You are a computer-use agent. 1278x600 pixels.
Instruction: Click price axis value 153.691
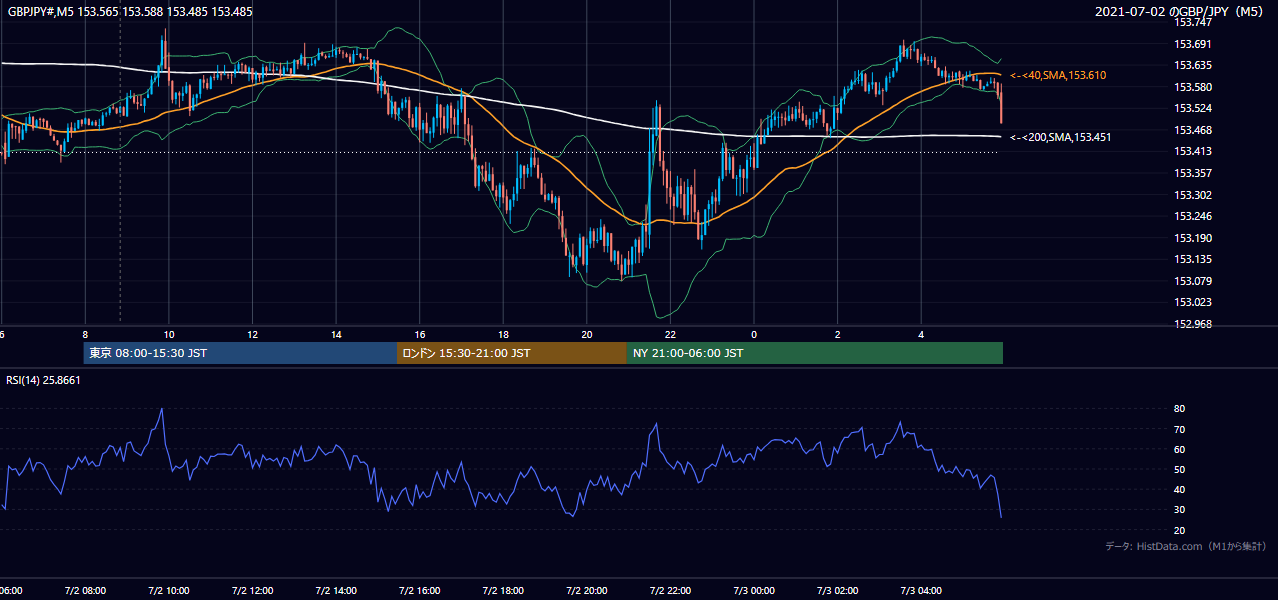click(1192, 44)
